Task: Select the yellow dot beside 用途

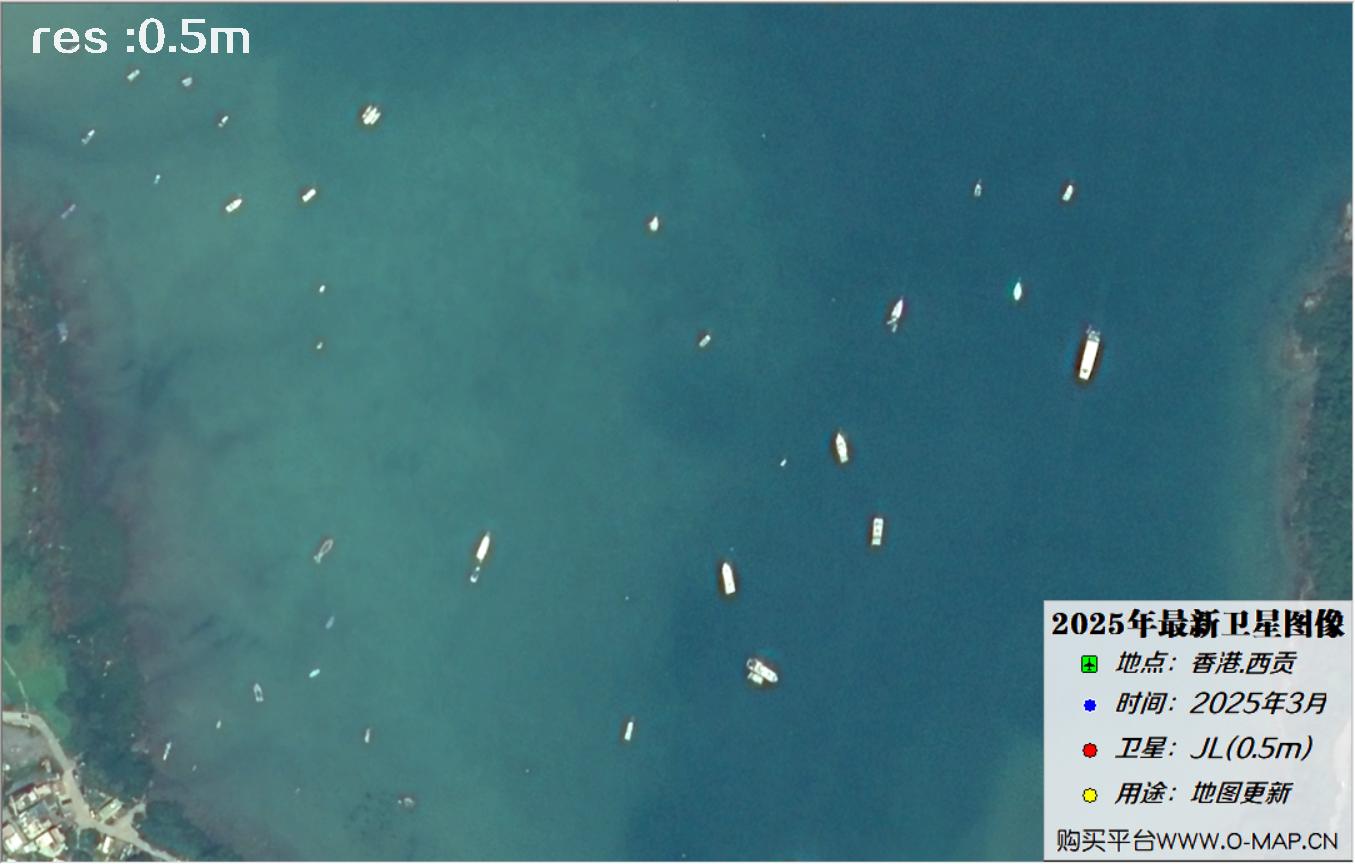Action: 1090,796
